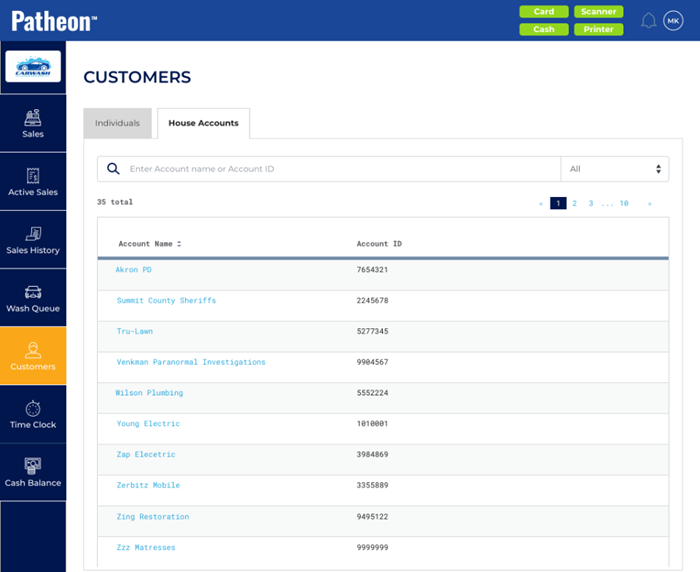The width and height of the screenshot is (700, 572).
Task: Click the notification bell icon
Action: point(649,21)
